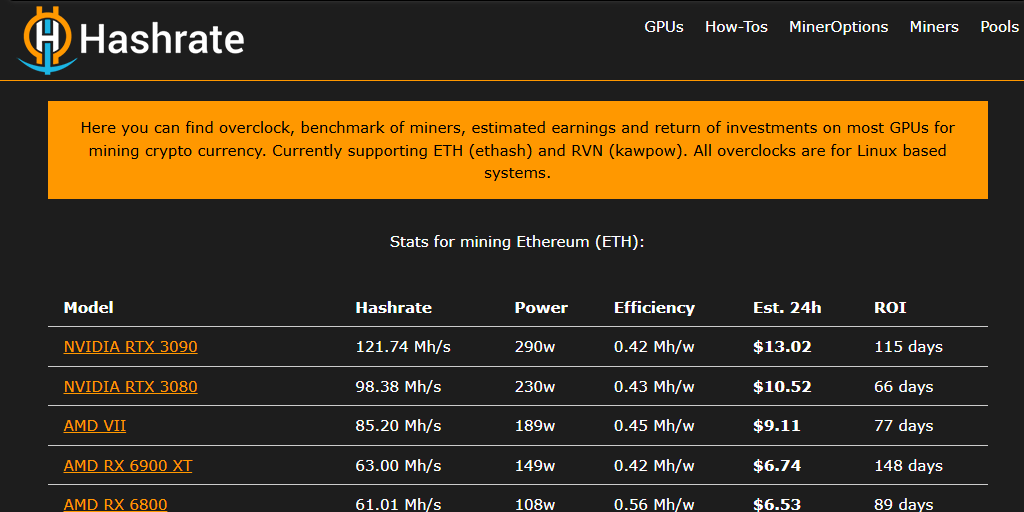Click the ROI column header
This screenshot has height=512, width=1024.
tap(890, 307)
